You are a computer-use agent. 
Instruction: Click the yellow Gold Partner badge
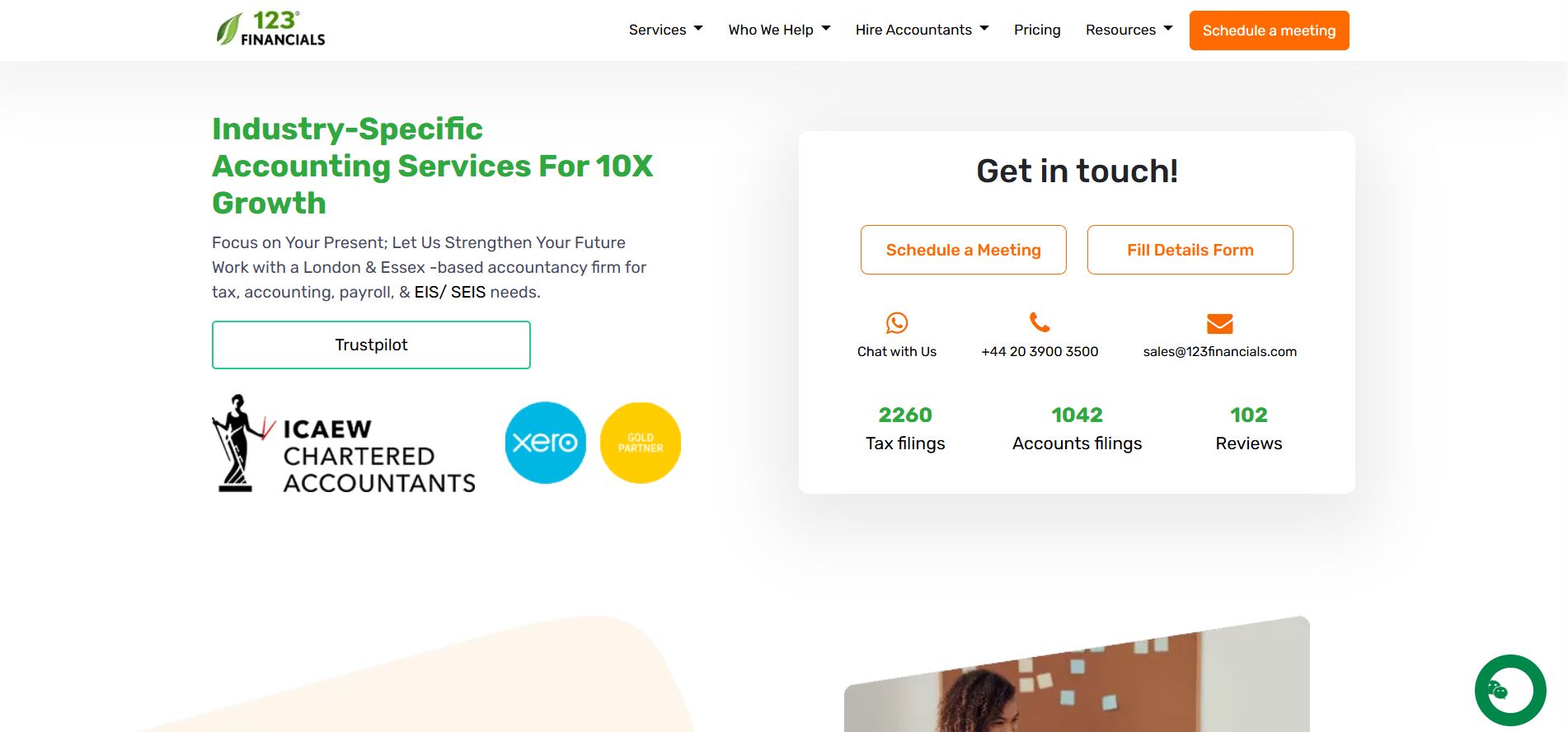pyautogui.click(x=641, y=443)
